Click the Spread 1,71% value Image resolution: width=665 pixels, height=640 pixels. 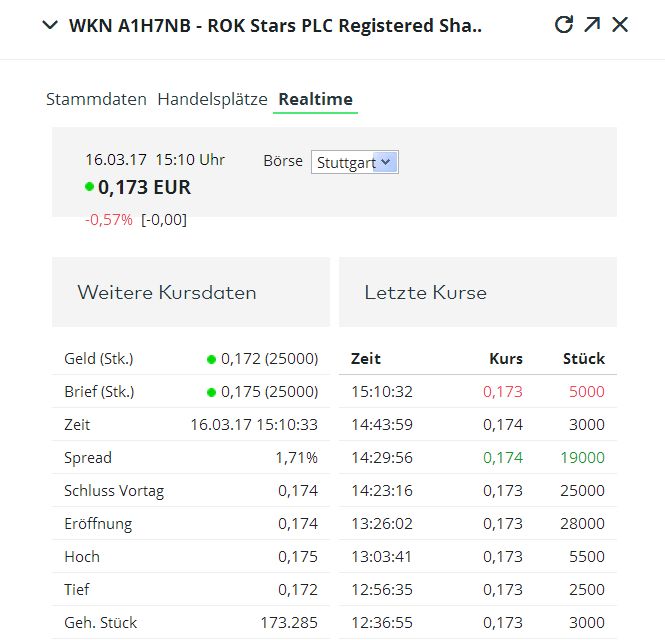(297, 458)
